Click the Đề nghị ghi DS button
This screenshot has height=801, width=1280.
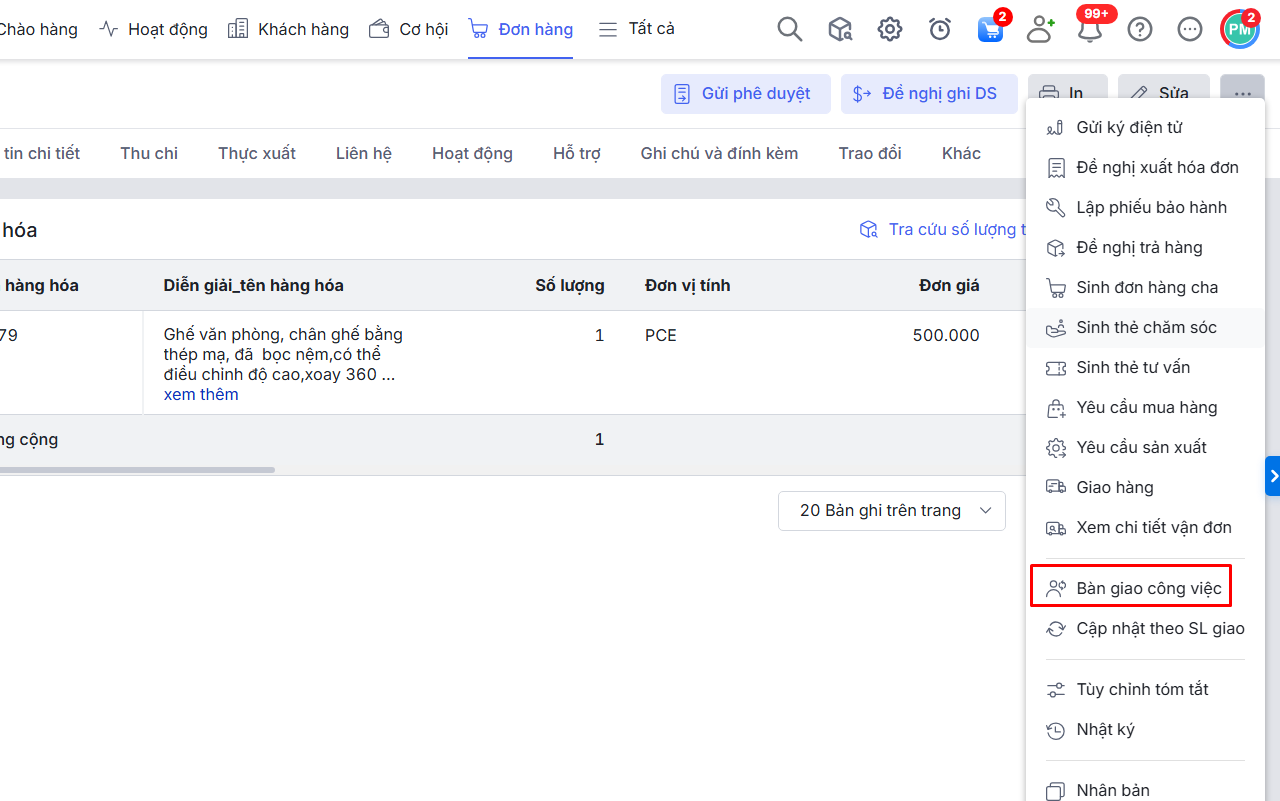[928, 94]
